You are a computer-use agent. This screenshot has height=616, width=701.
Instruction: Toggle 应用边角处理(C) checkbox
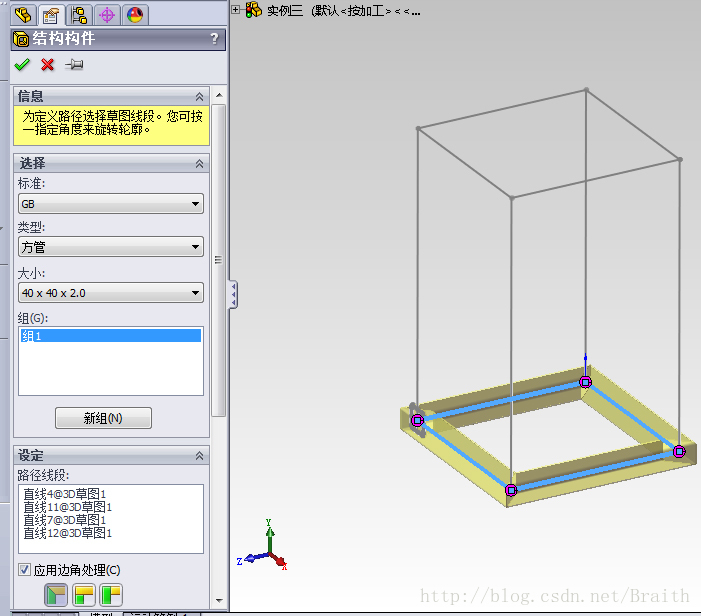pyautogui.click(x=24, y=570)
